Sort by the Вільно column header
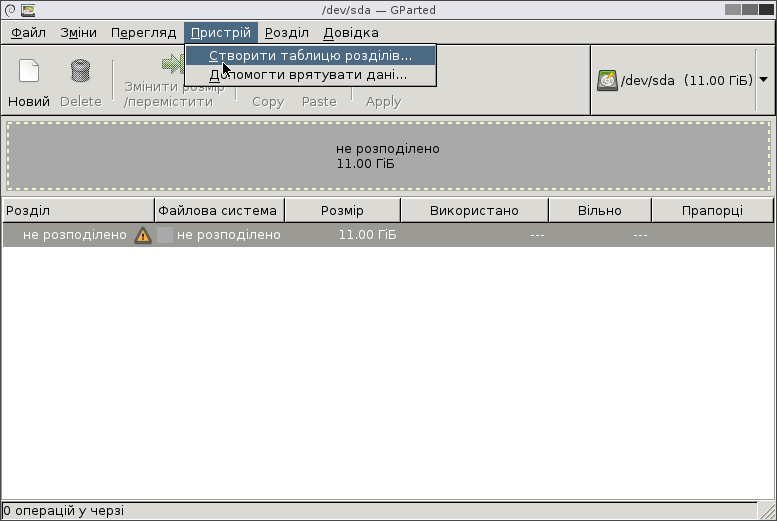 pyautogui.click(x=600, y=211)
